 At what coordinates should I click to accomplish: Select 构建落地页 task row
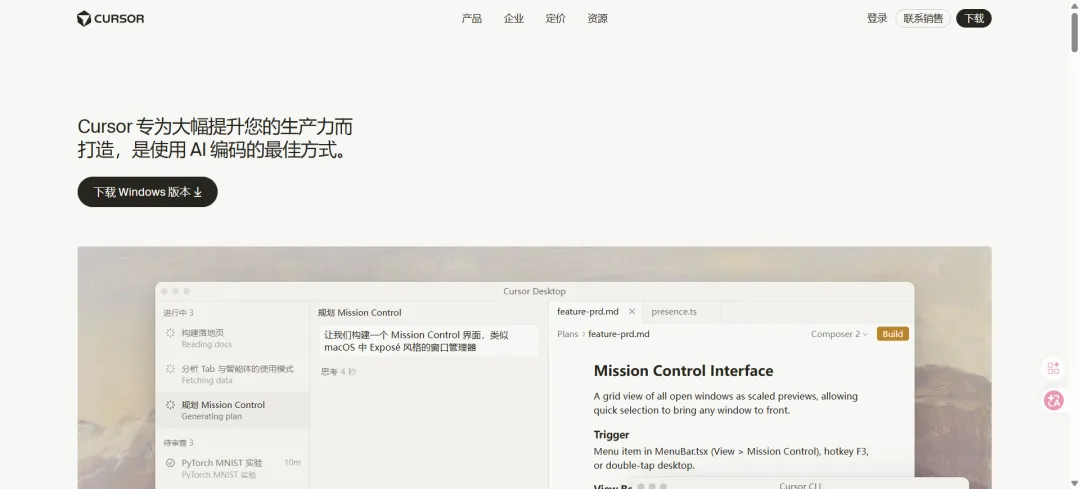[233, 338]
